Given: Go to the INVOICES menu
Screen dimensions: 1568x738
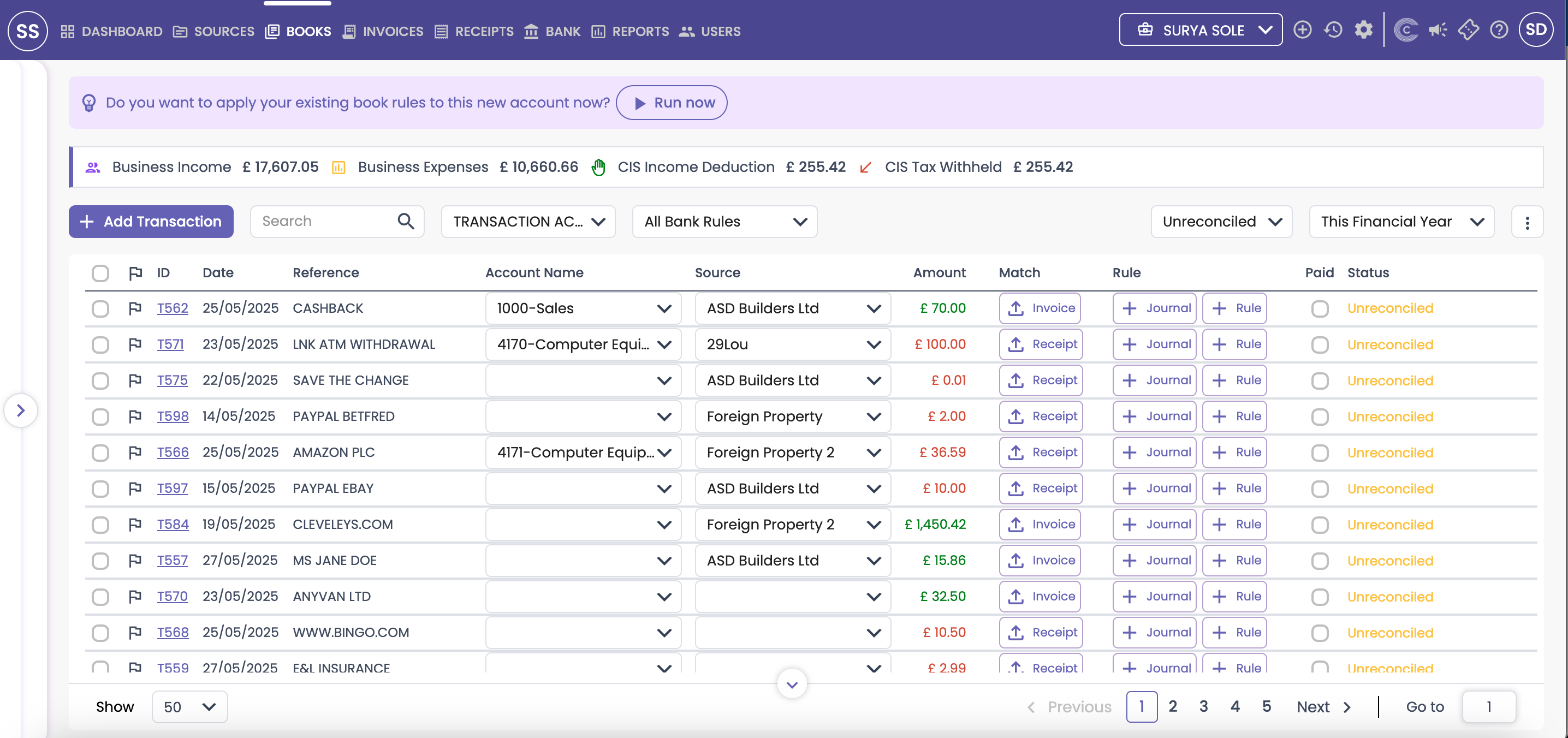Looking at the screenshot, I should click(x=383, y=31).
